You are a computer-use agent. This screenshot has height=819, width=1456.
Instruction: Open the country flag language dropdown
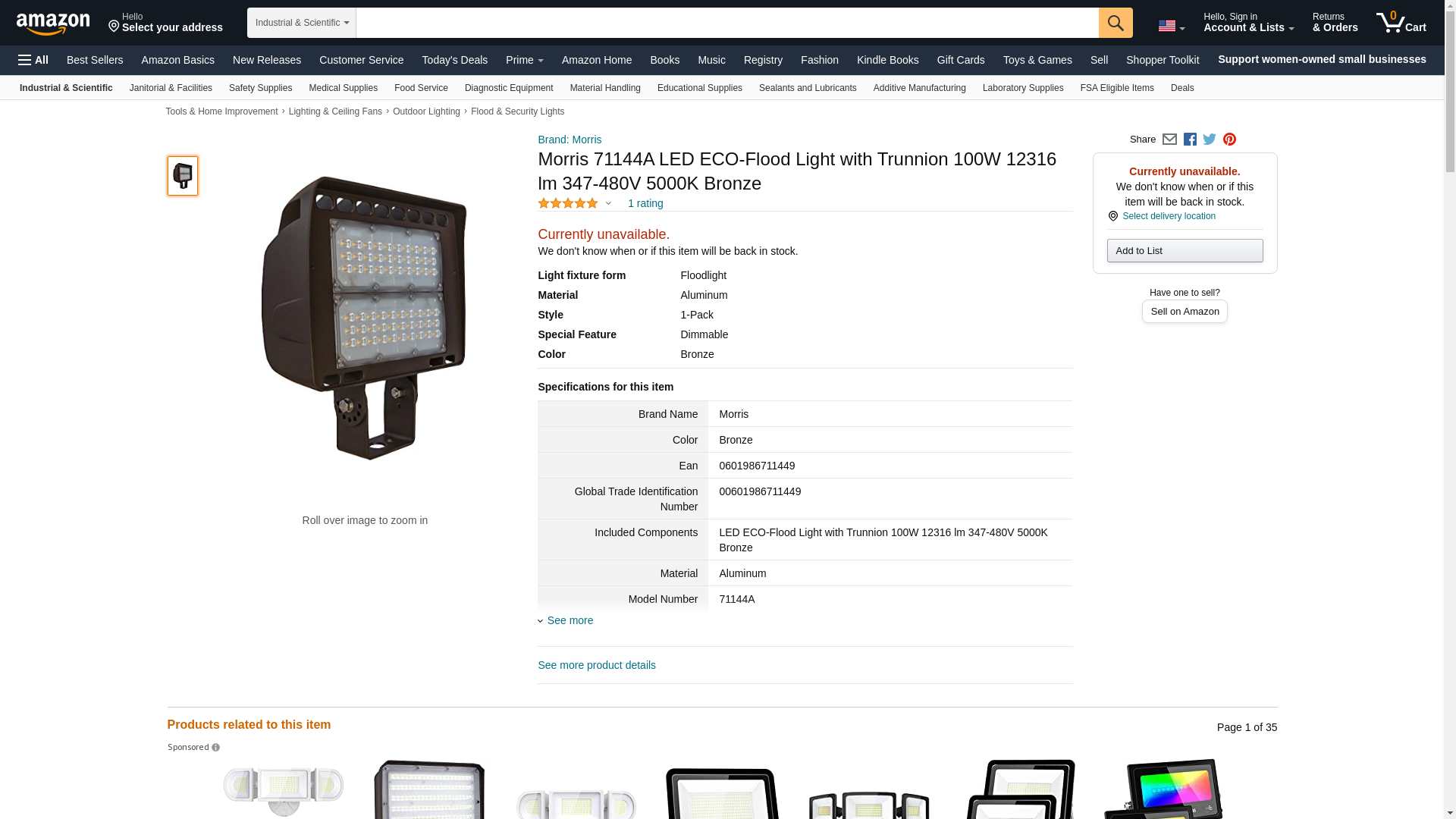click(x=1171, y=27)
